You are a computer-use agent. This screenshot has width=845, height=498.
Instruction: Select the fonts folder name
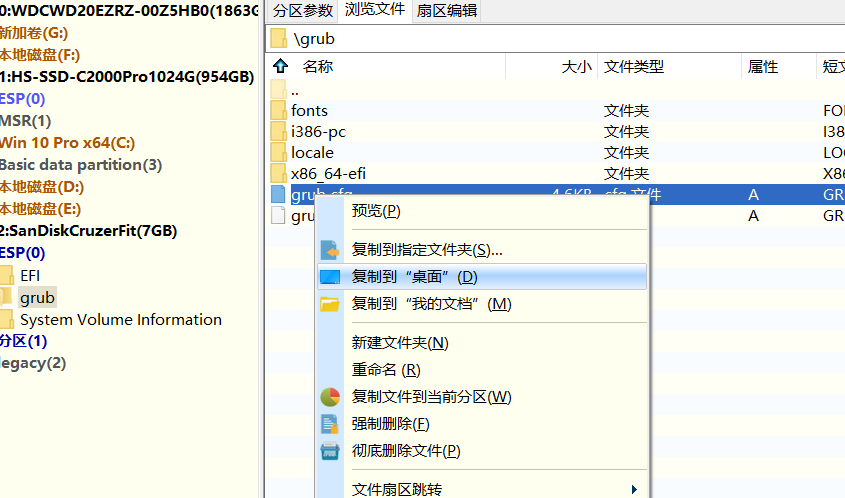[x=309, y=110]
